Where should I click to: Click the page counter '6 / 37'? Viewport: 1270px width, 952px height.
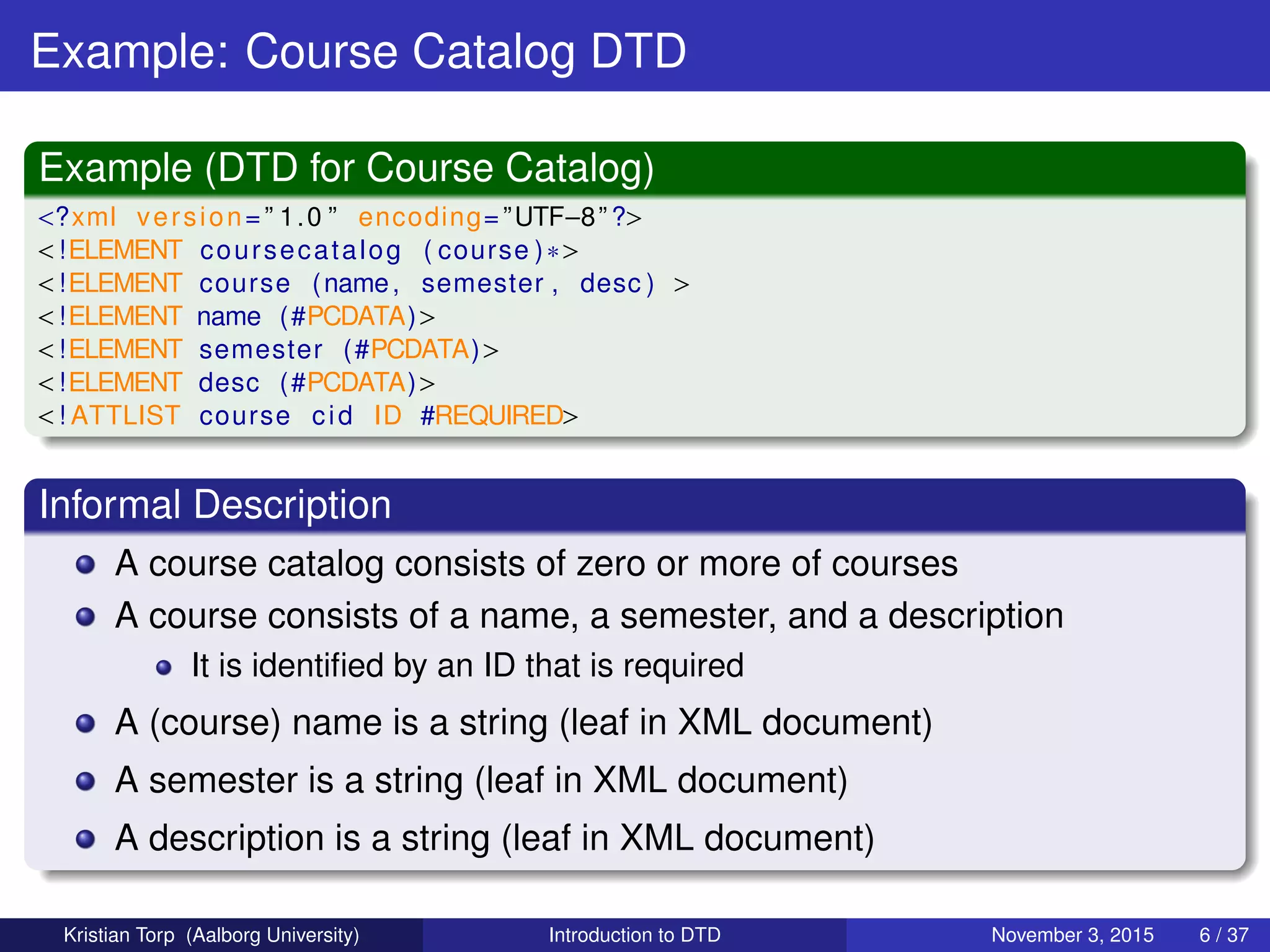pos(1223,935)
